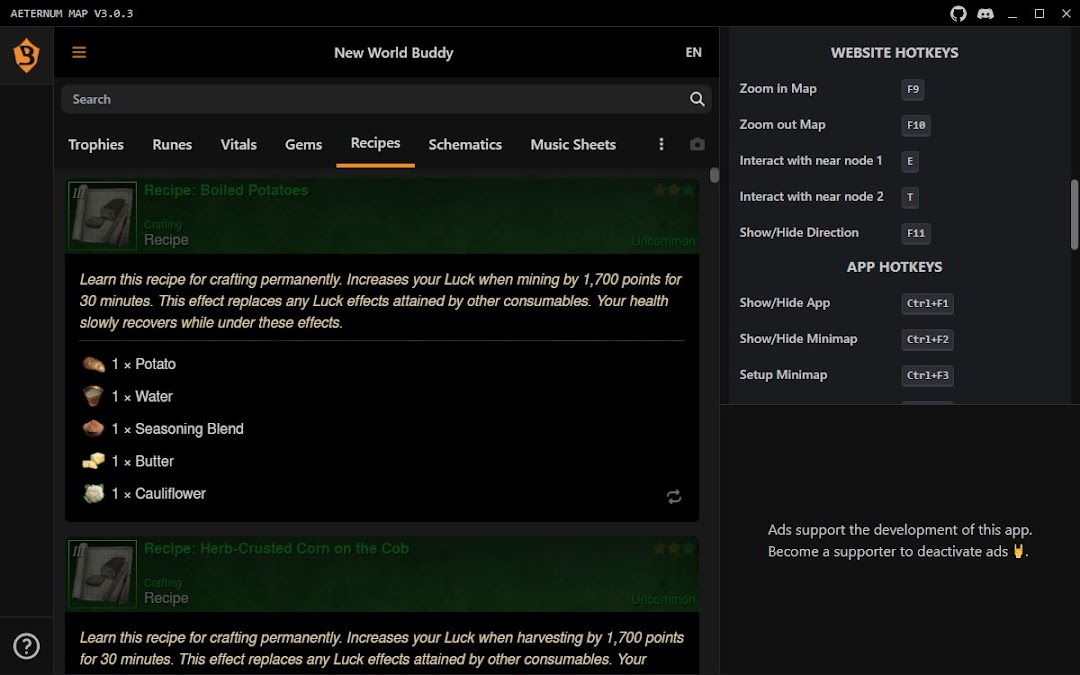Select the Gems tab
Image resolution: width=1080 pixels, height=675 pixels.
pos(303,145)
